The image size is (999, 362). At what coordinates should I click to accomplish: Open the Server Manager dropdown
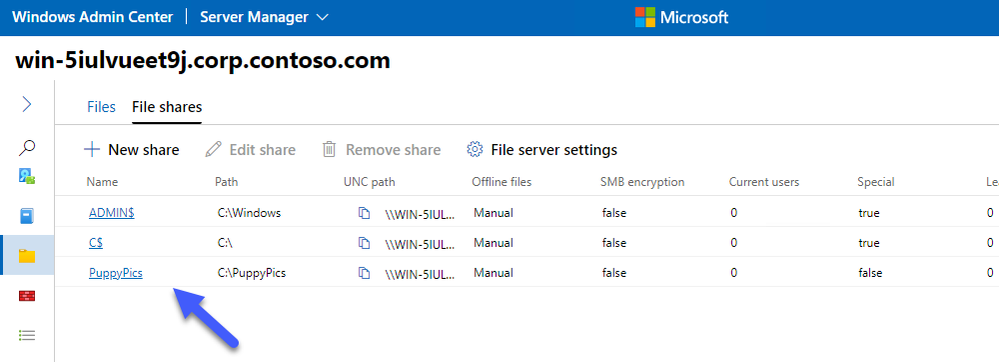click(x=264, y=17)
